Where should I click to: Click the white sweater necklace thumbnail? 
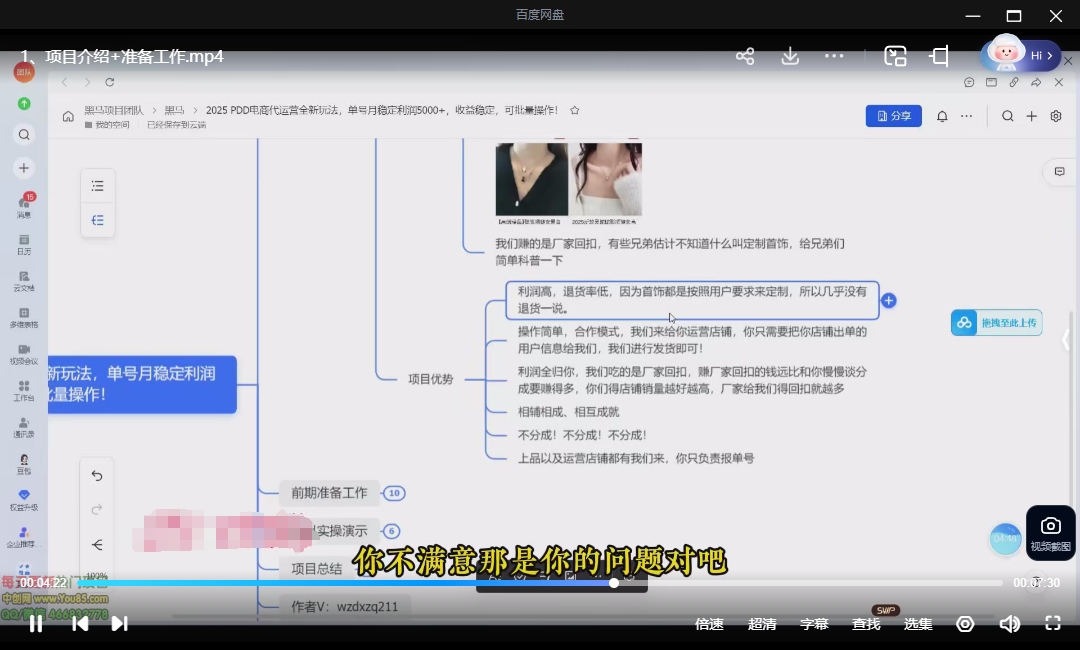tap(606, 179)
